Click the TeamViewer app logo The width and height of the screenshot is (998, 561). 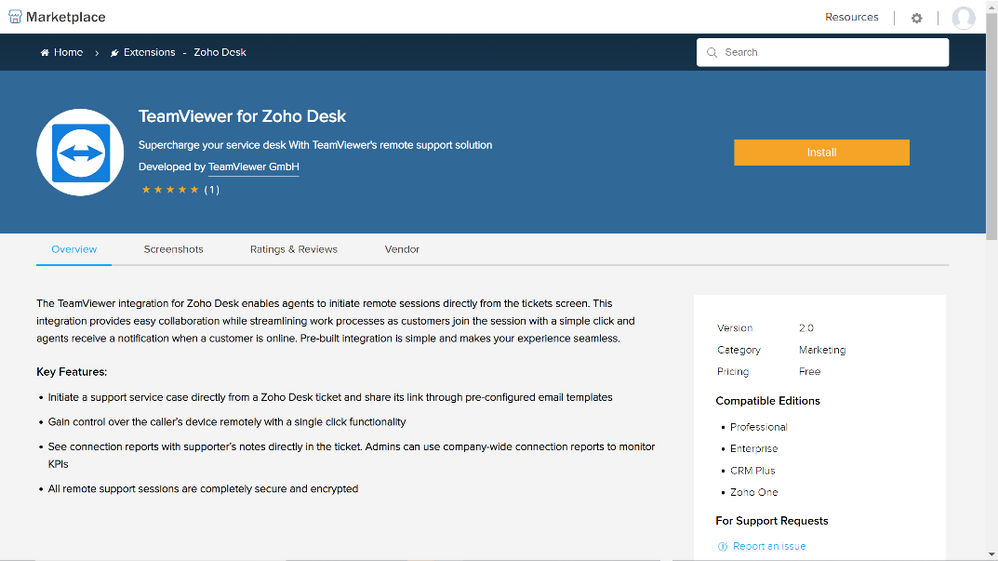(80, 152)
